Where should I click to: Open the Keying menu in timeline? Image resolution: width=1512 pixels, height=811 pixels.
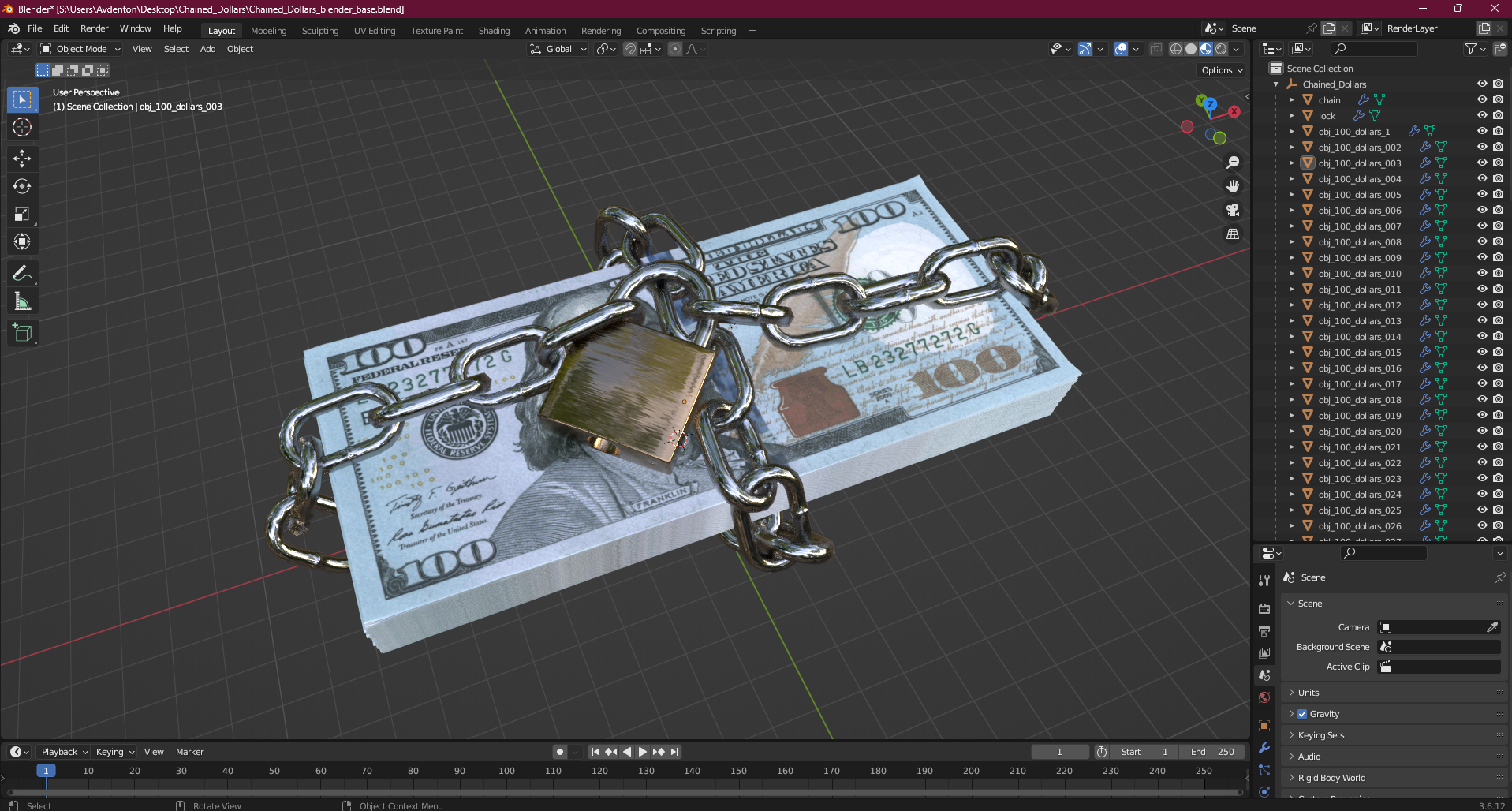click(x=114, y=752)
